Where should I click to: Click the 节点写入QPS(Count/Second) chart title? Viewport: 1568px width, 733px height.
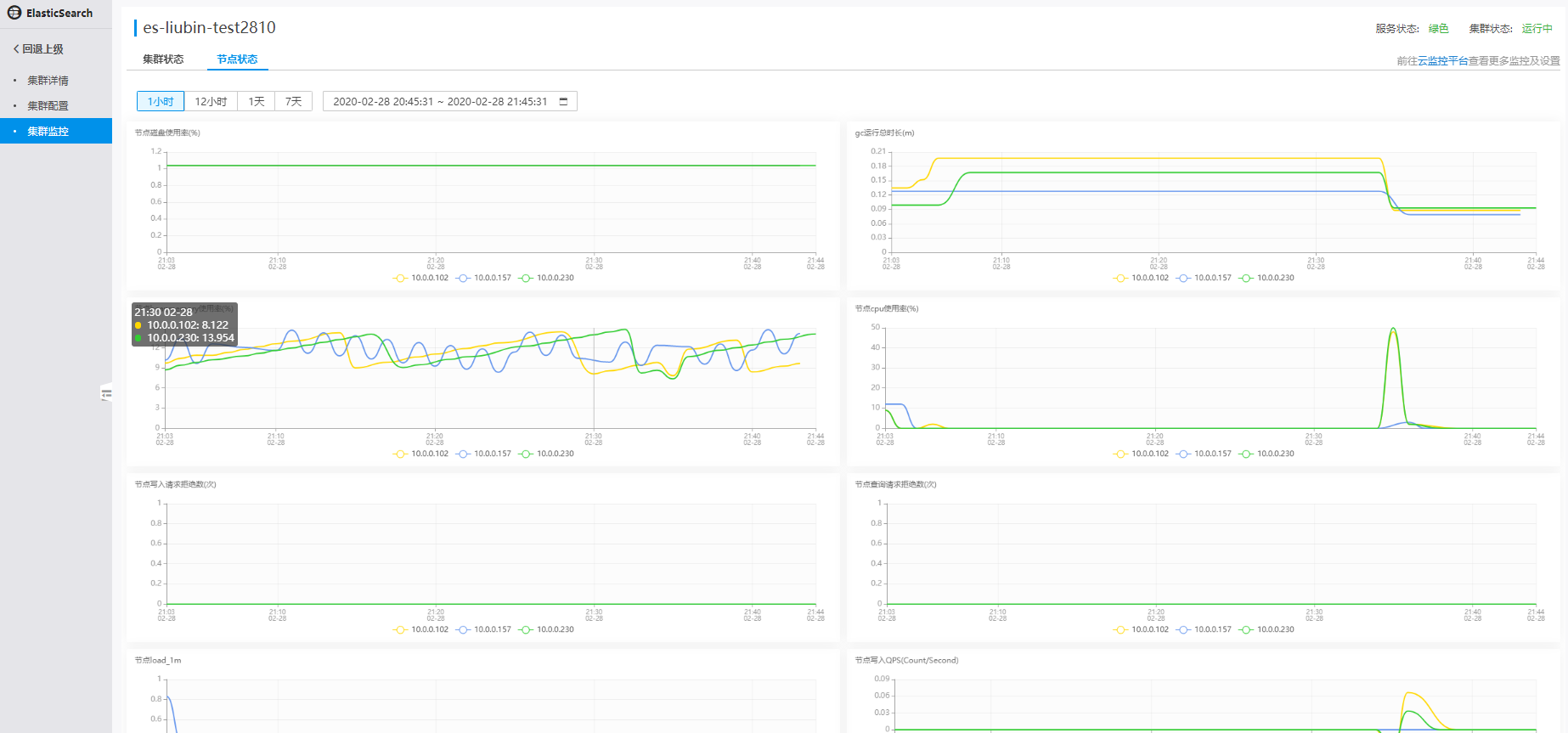point(906,660)
